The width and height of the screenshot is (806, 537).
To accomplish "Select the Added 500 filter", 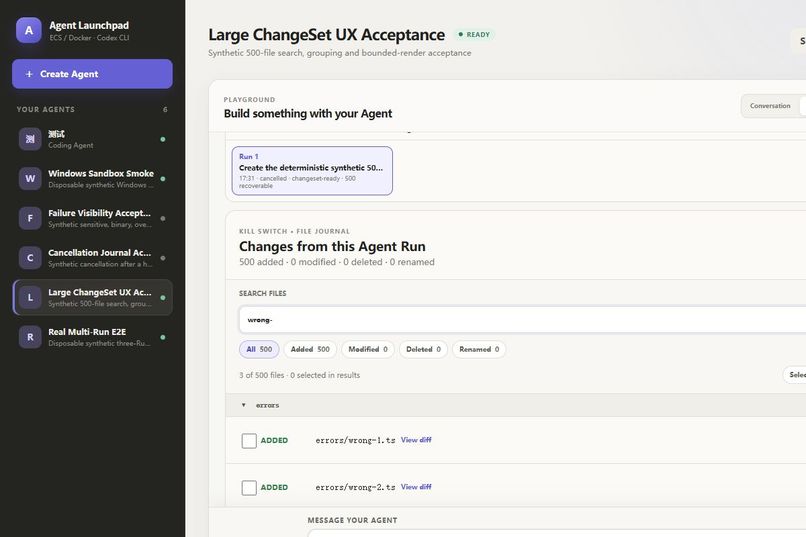I will 310,349.
